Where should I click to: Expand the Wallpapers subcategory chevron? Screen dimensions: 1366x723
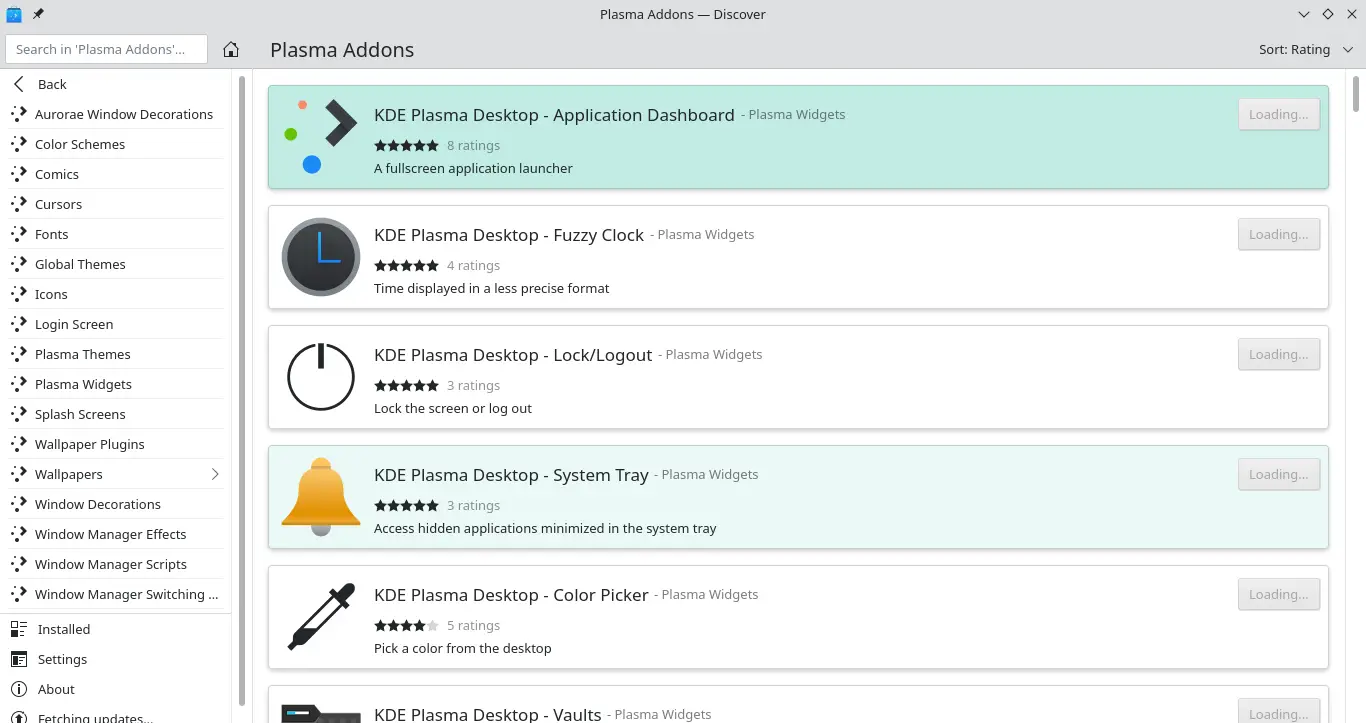[215, 474]
